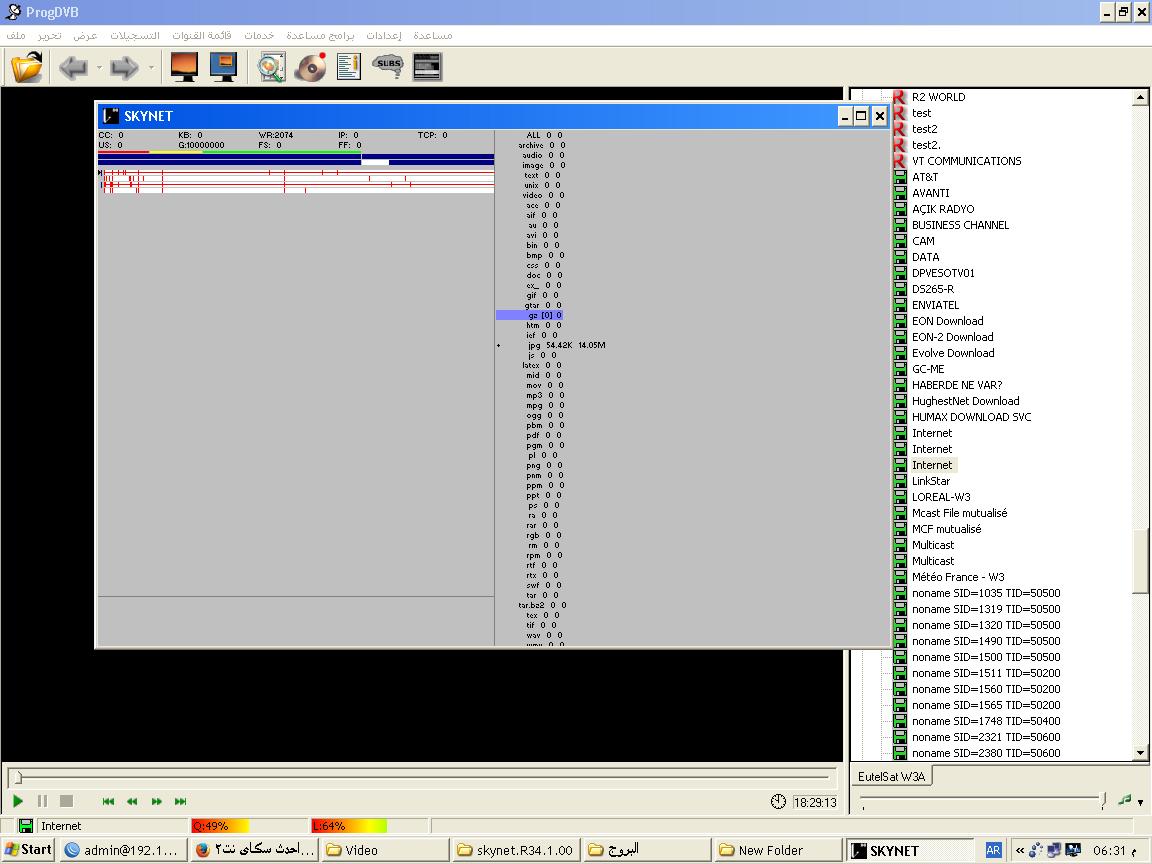Switch to the Firefox taskbar button
1152x864 pixels.
tap(255, 850)
